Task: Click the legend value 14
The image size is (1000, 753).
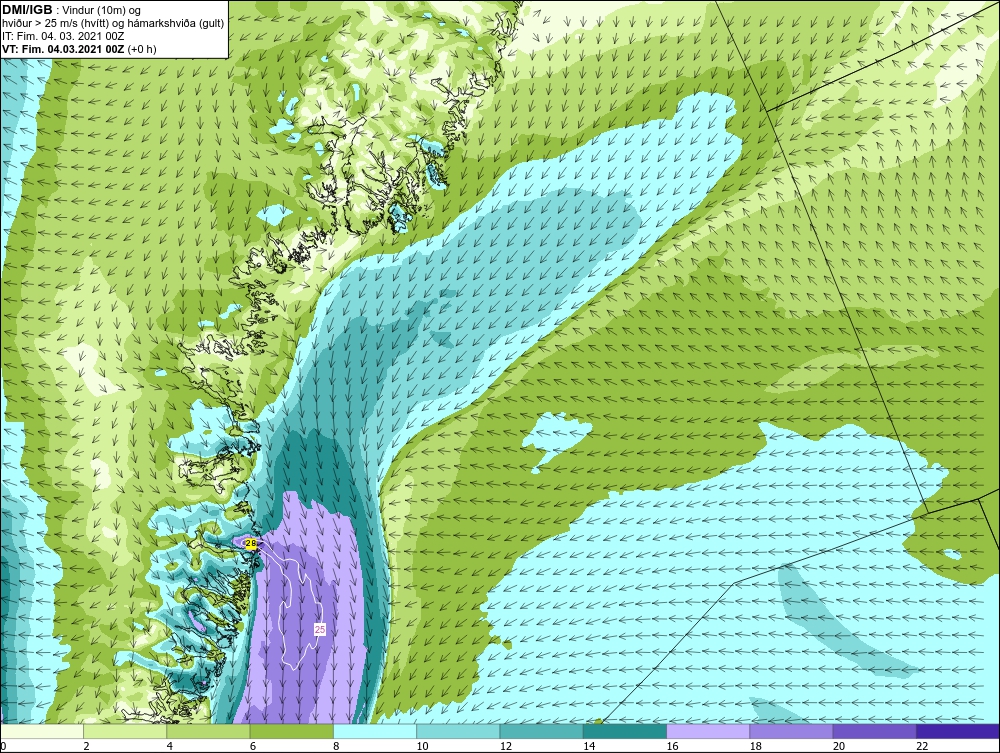Action: pyautogui.click(x=589, y=747)
